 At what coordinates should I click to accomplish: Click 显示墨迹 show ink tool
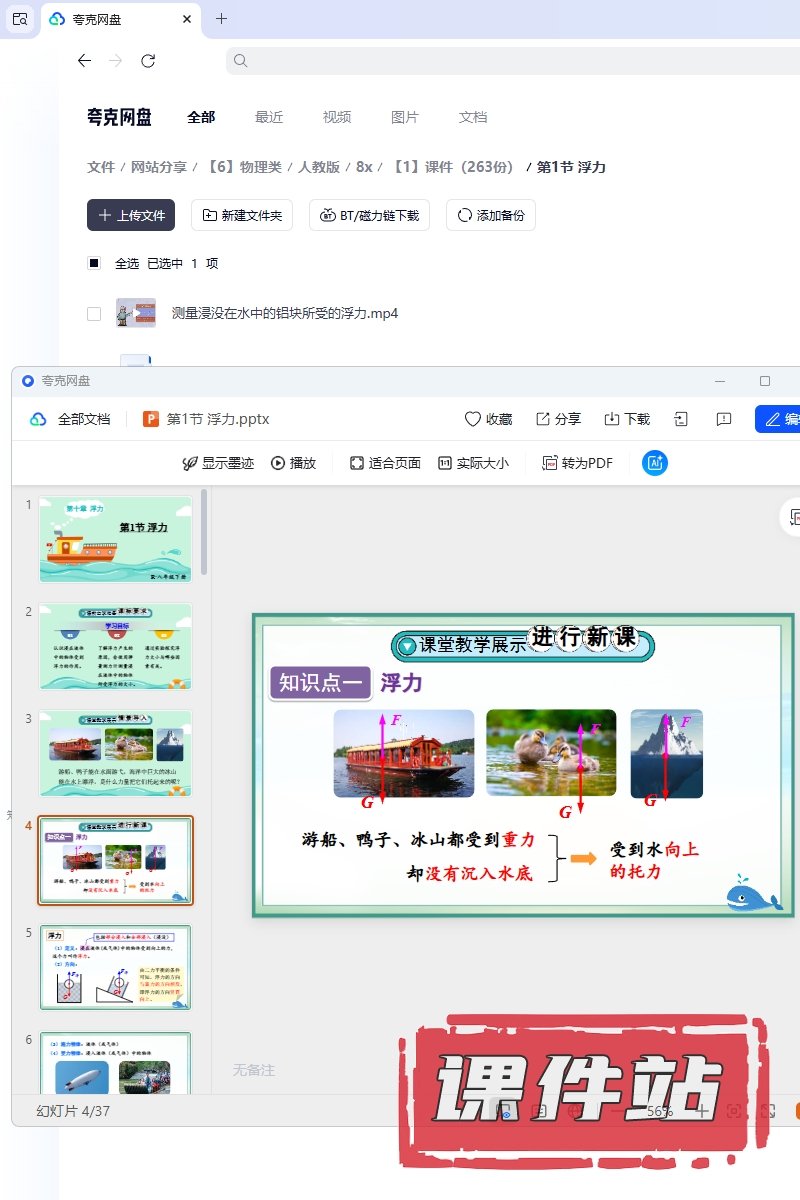pyautogui.click(x=190, y=463)
